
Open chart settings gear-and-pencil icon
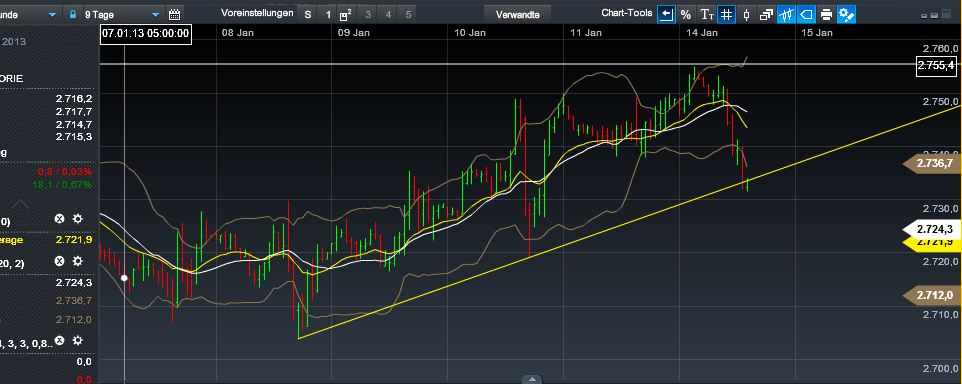click(x=846, y=15)
